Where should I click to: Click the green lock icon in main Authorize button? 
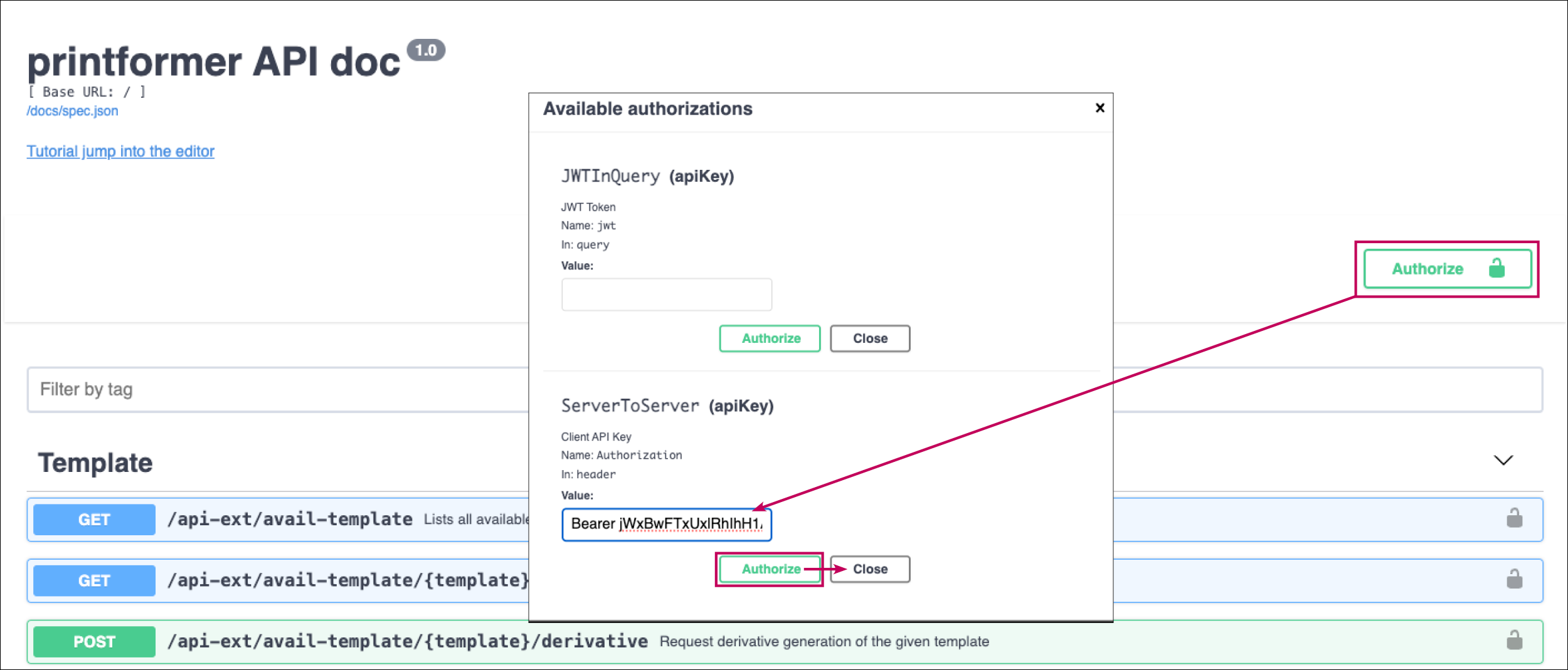[x=1496, y=269]
